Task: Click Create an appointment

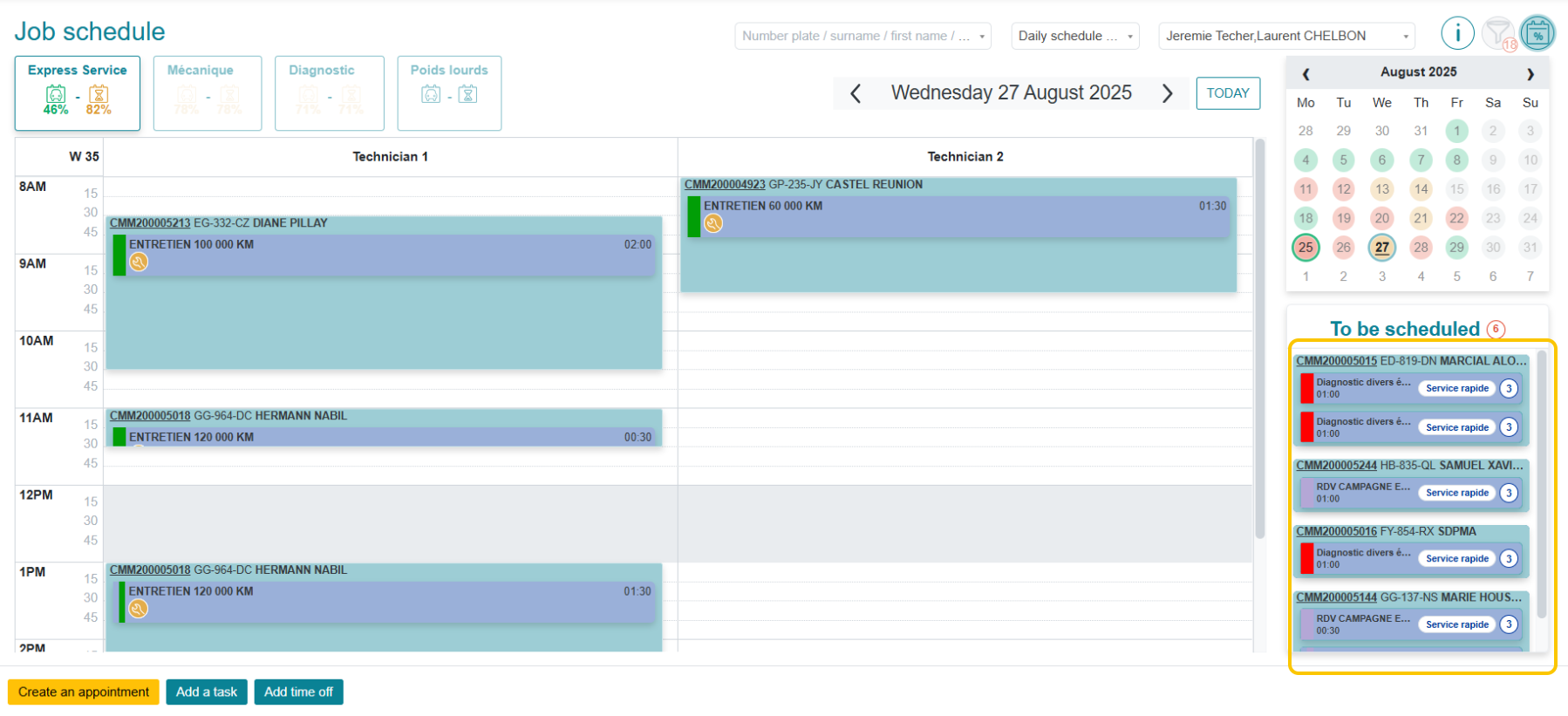Action: [x=84, y=692]
